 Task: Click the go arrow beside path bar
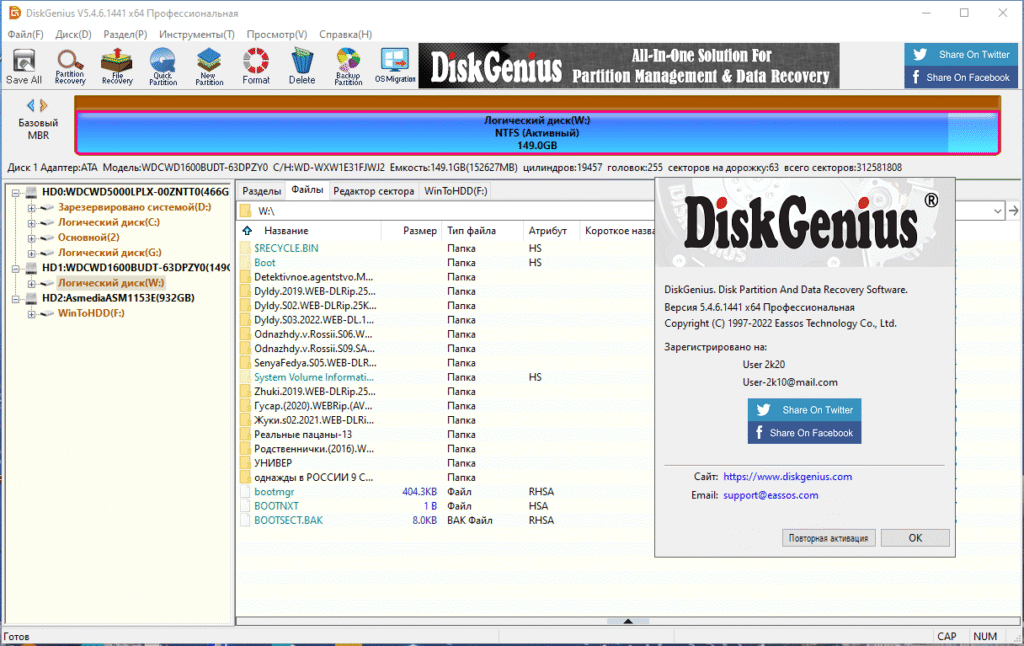1013,211
